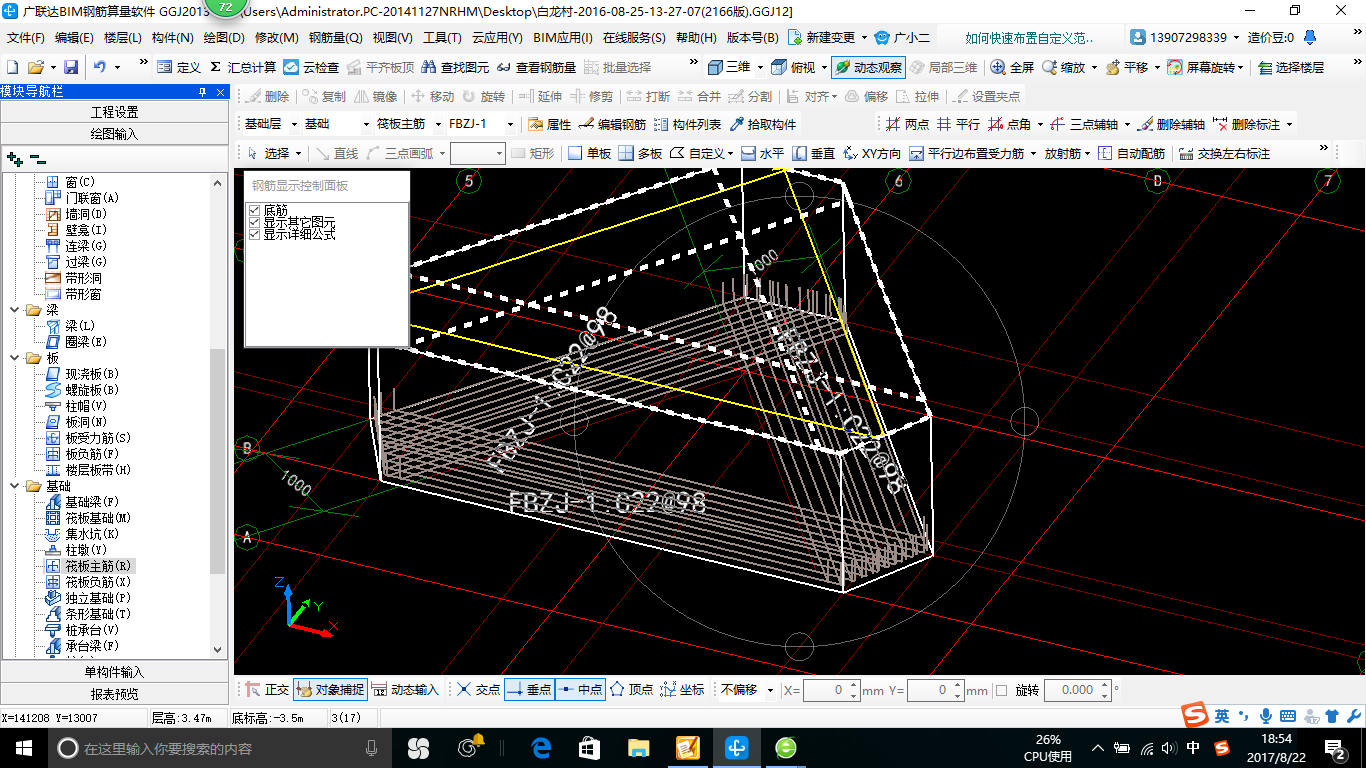Select 单板 single slab mode
Screen dimensions: 1366x768
click(589, 153)
